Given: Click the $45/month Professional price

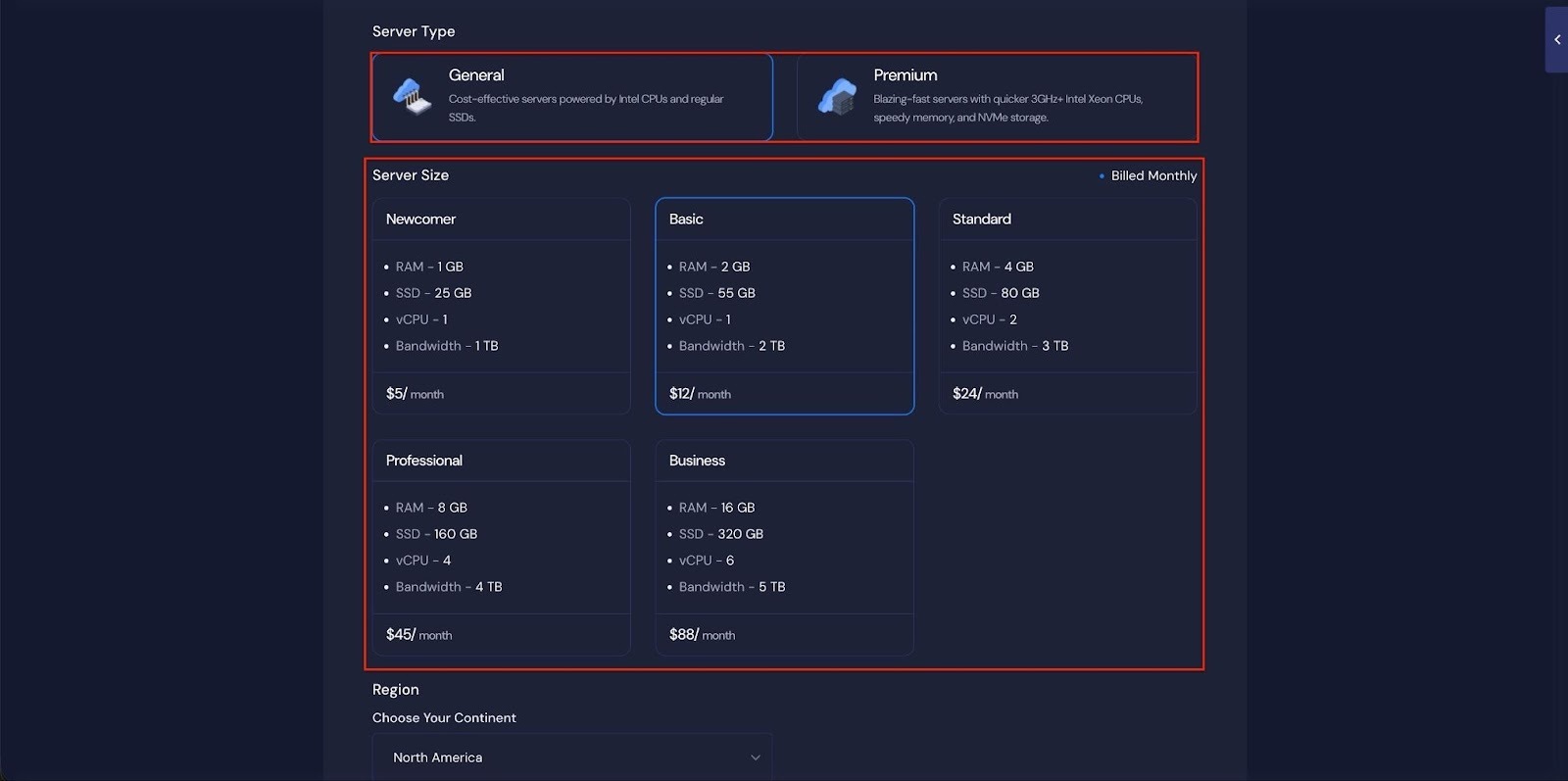Looking at the screenshot, I should pyautogui.click(x=418, y=635).
